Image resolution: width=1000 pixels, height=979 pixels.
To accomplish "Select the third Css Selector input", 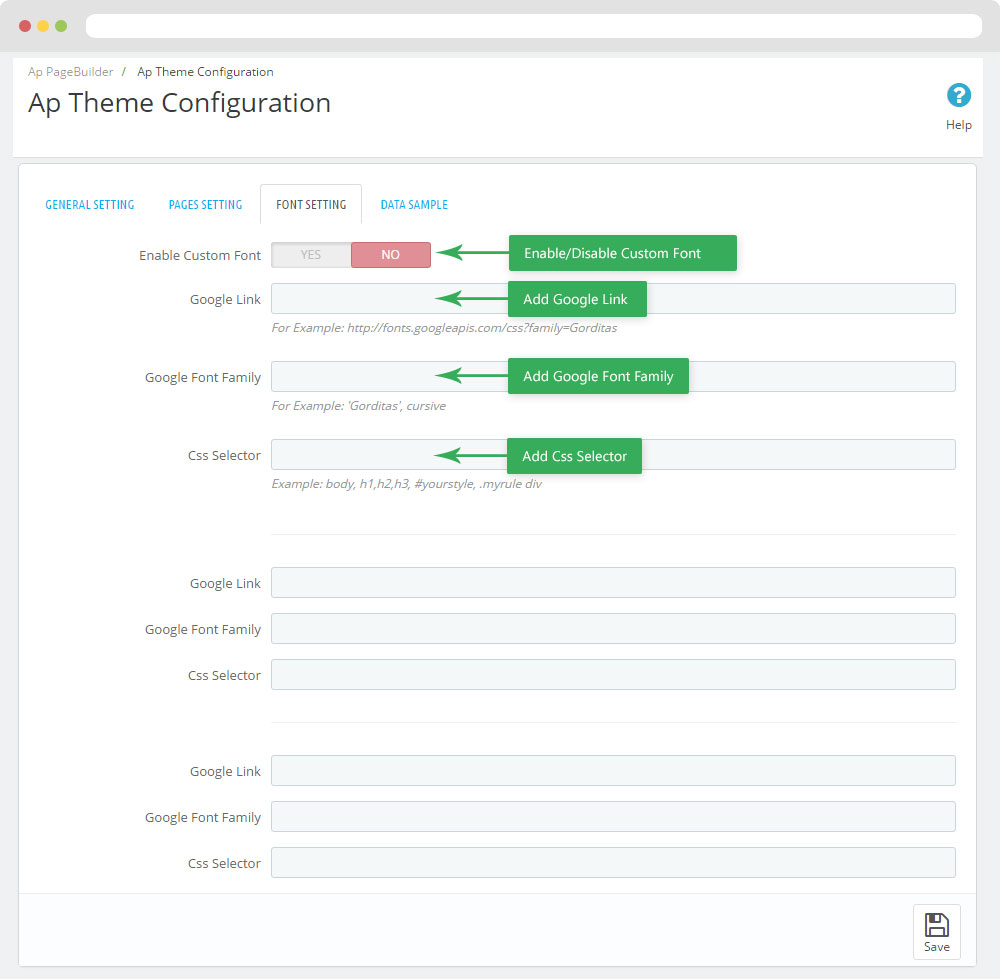I will pyautogui.click(x=612, y=863).
